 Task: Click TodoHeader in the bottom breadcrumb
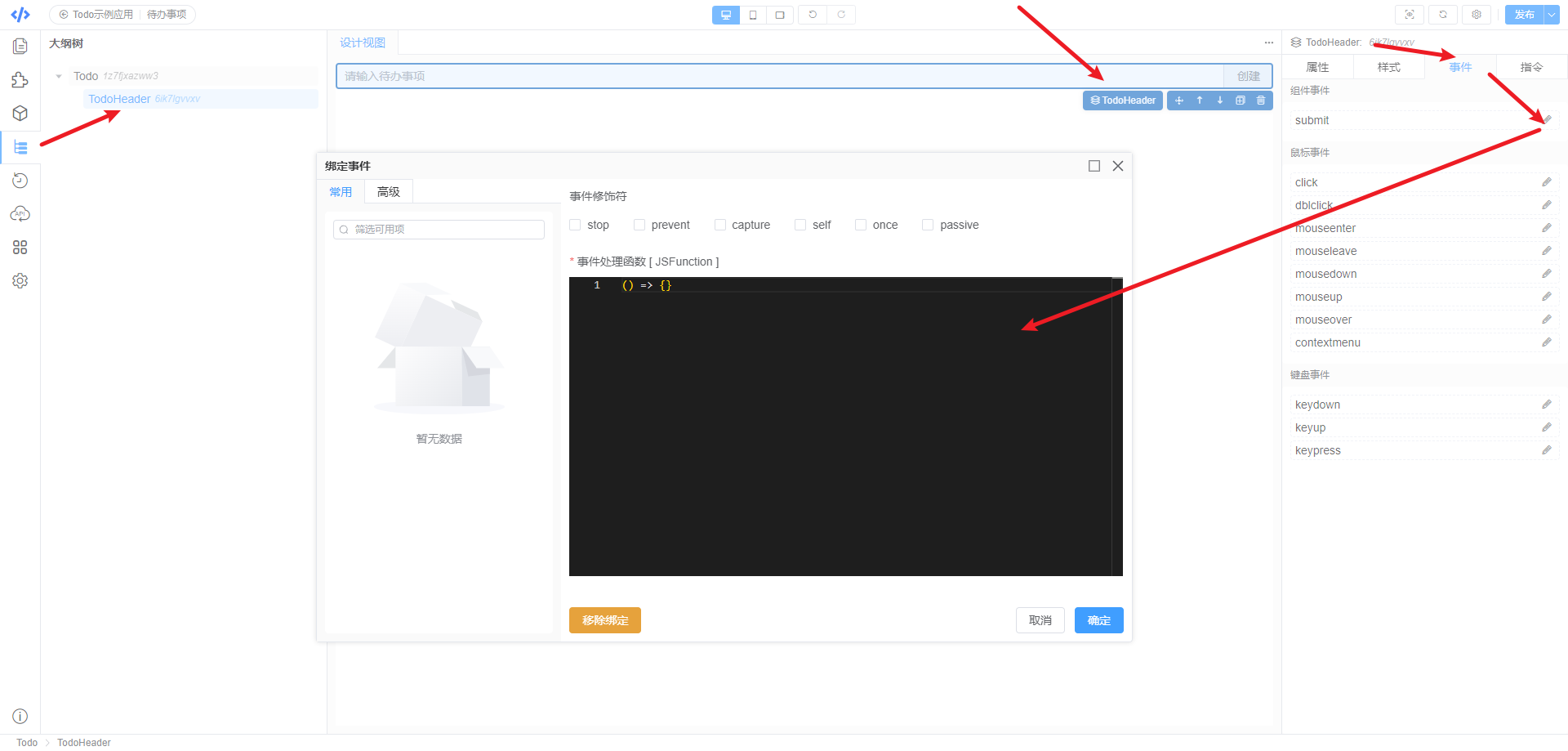coord(84,743)
